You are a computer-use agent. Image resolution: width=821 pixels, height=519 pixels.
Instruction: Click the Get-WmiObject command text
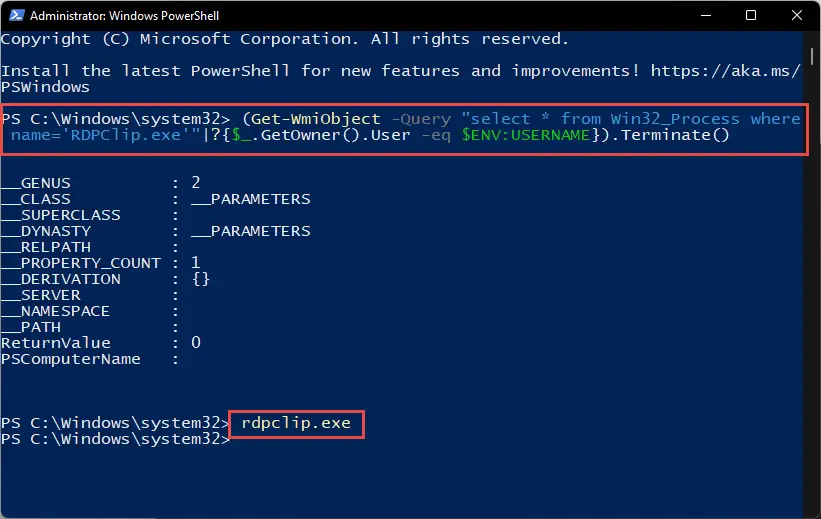[316, 119]
